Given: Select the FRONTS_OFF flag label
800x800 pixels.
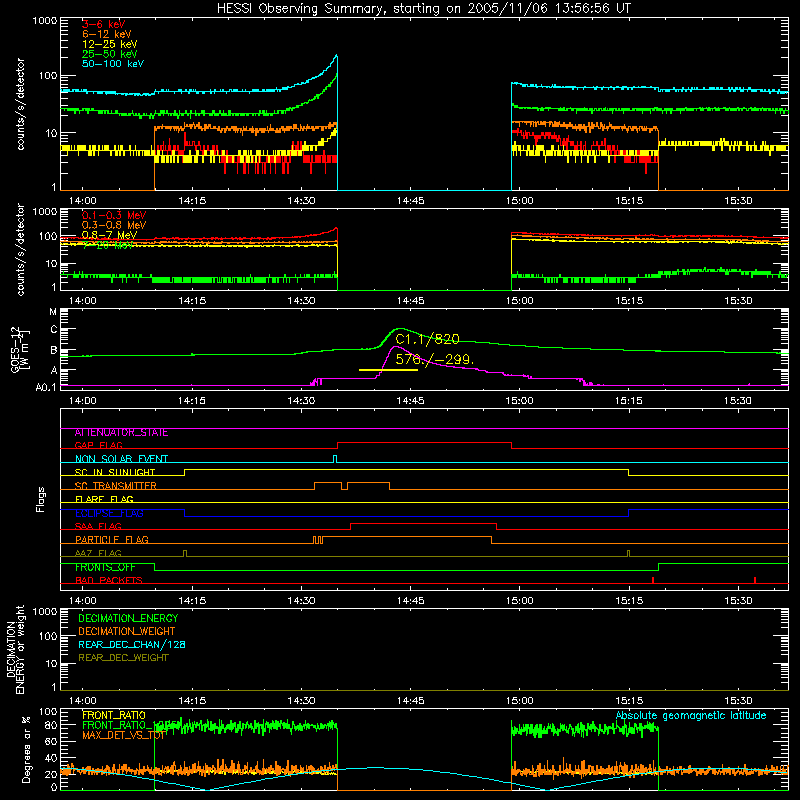Looking at the screenshot, I should click(105, 567).
